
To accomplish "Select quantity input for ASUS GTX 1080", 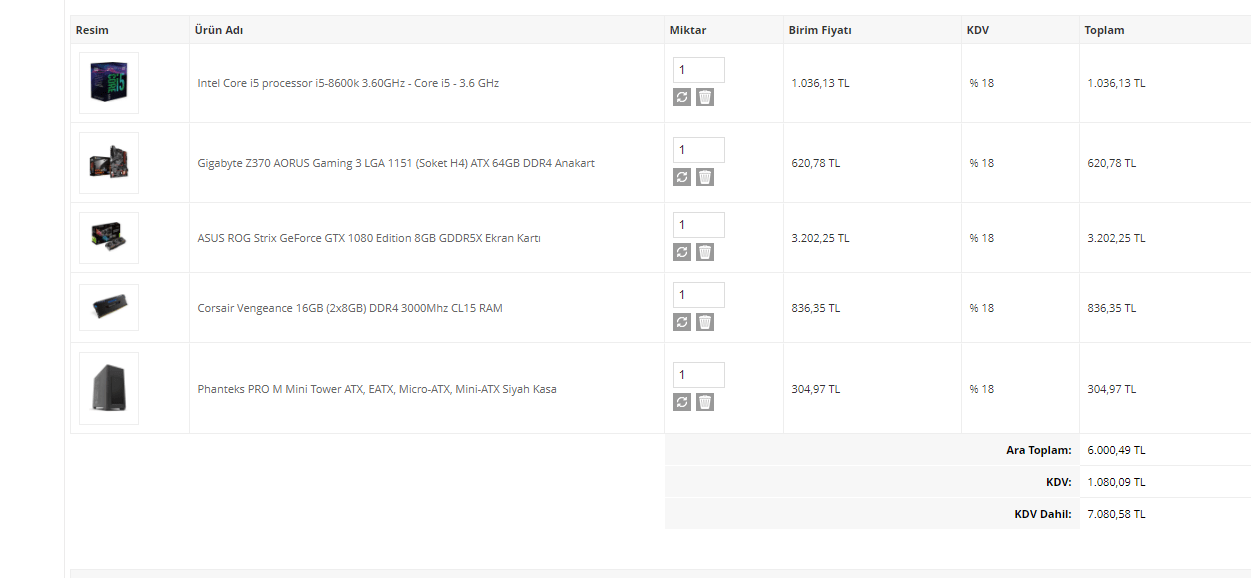I will (698, 225).
